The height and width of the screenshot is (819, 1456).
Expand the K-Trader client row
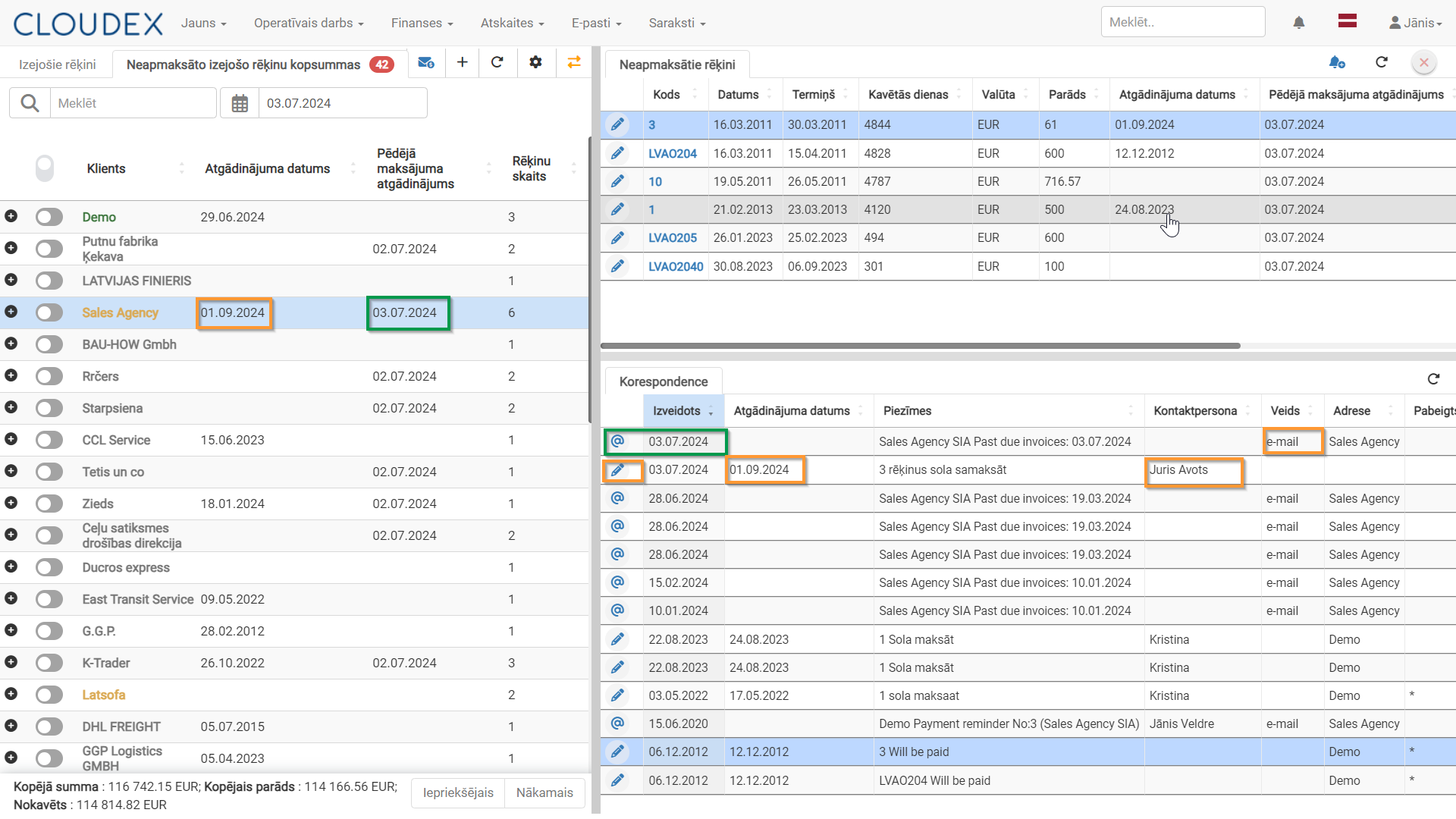[x=11, y=662]
